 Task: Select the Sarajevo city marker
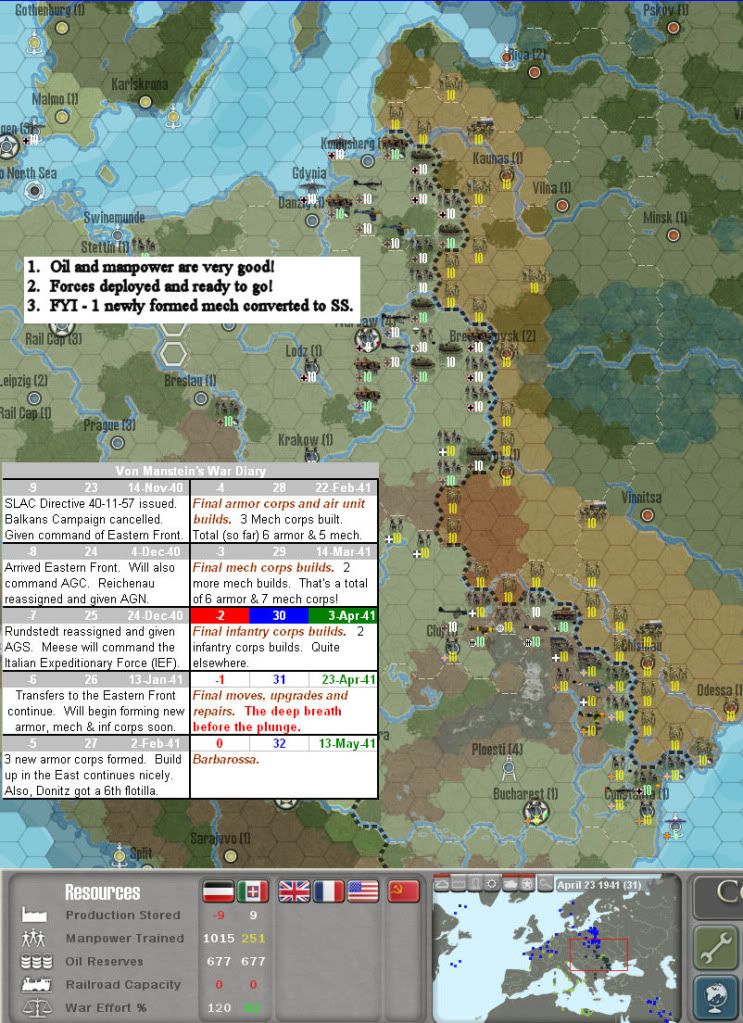[229, 856]
